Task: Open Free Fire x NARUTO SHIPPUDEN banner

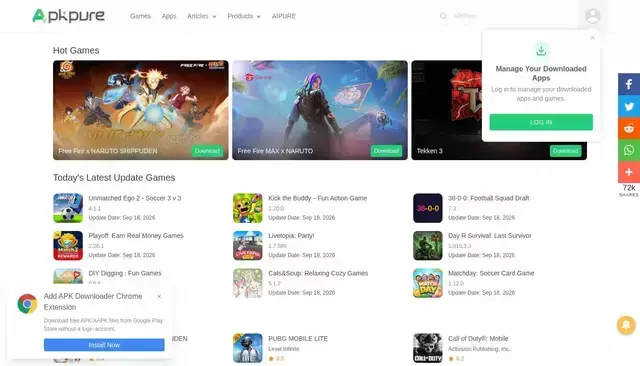Action: (141, 110)
